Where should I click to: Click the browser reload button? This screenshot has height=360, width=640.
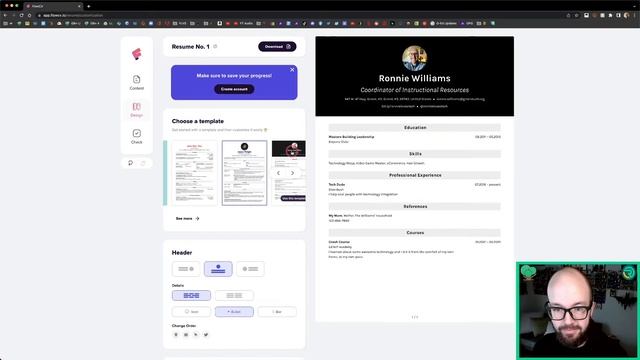click(x=21, y=15)
